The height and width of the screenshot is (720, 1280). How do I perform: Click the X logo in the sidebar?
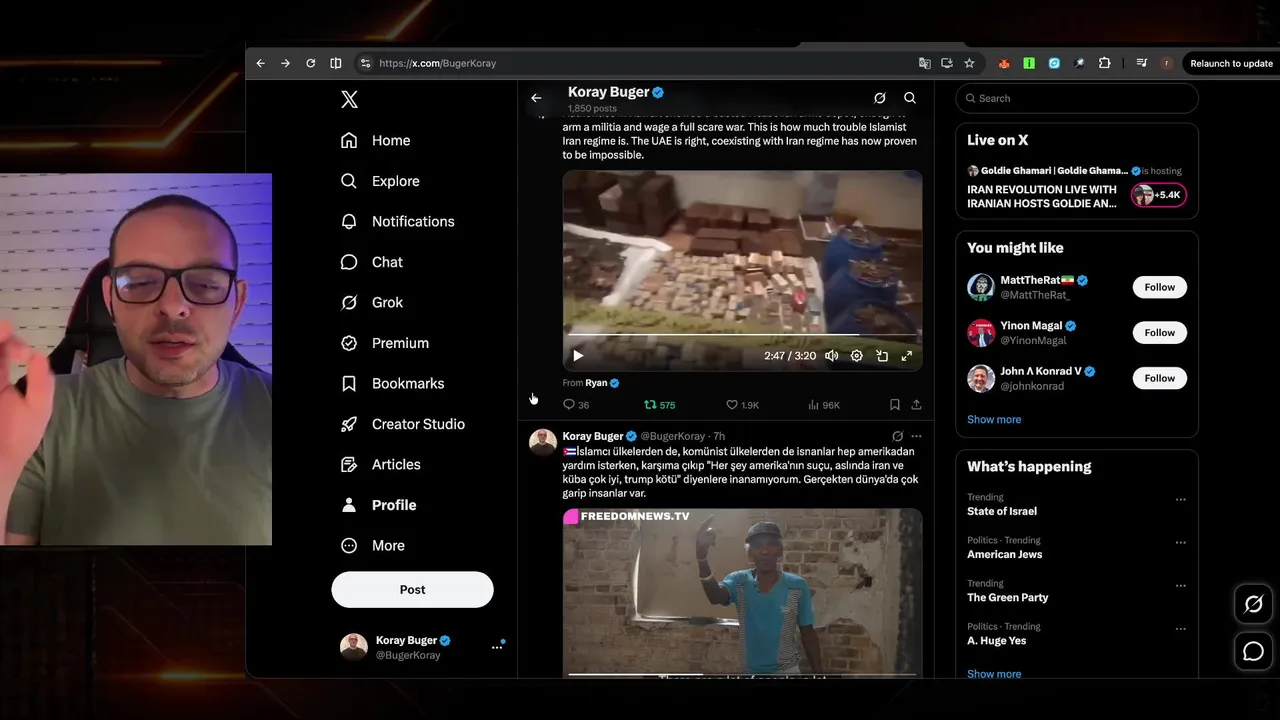point(349,99)
